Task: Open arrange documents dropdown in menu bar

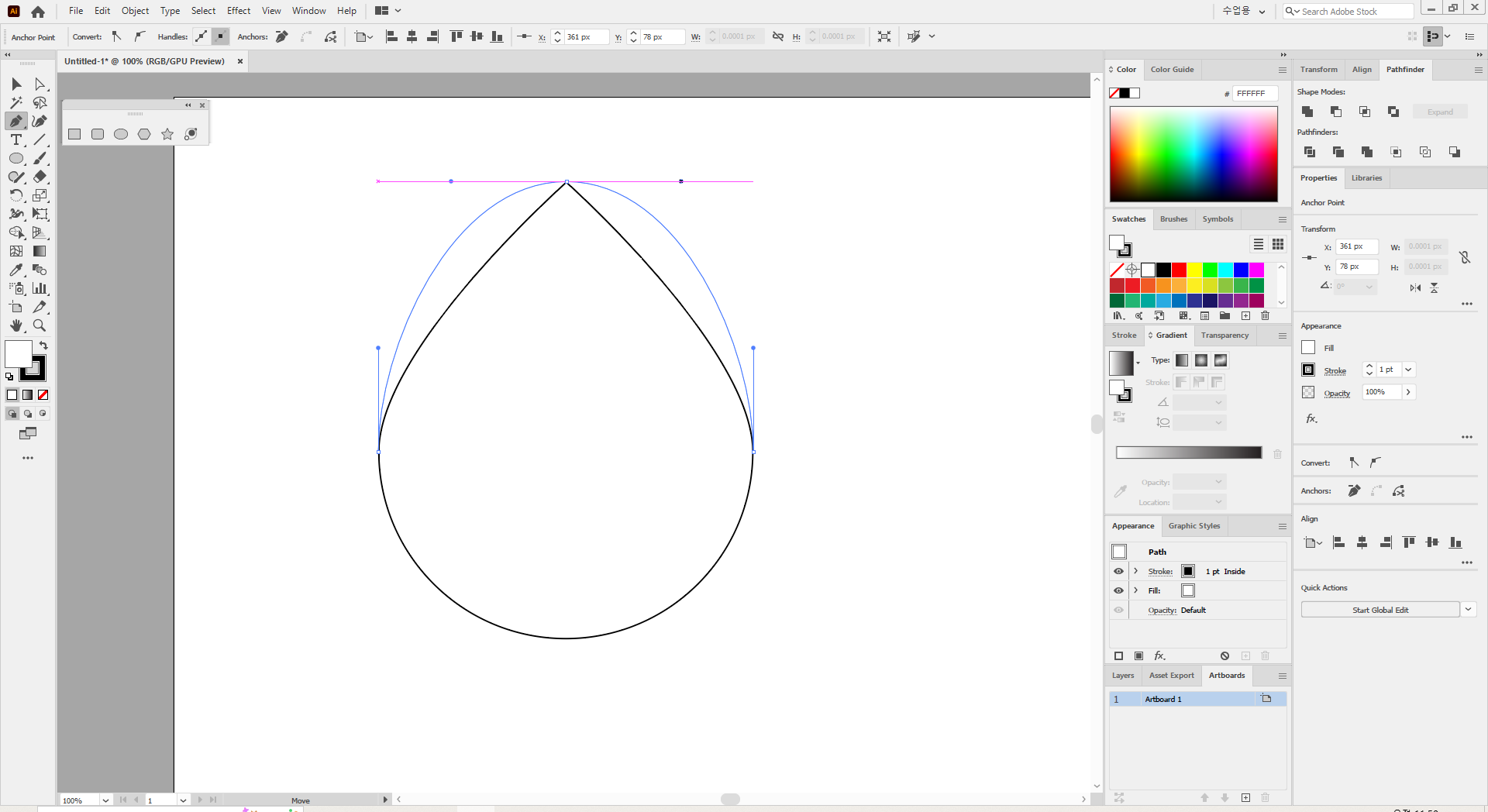Action: (x=387, y=11)
